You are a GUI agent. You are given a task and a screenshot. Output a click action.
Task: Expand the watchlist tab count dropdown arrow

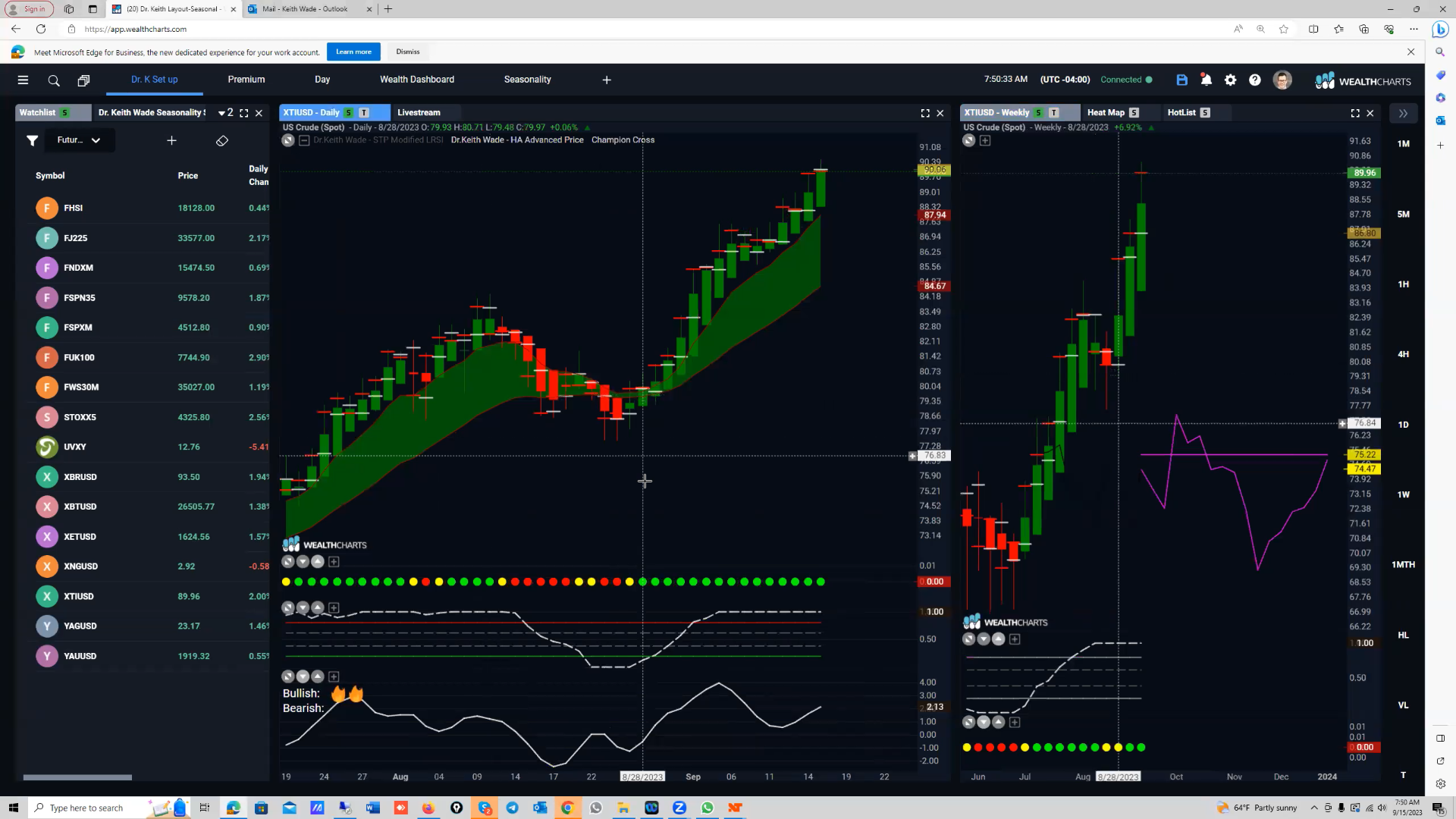click(x=221, y=113)
